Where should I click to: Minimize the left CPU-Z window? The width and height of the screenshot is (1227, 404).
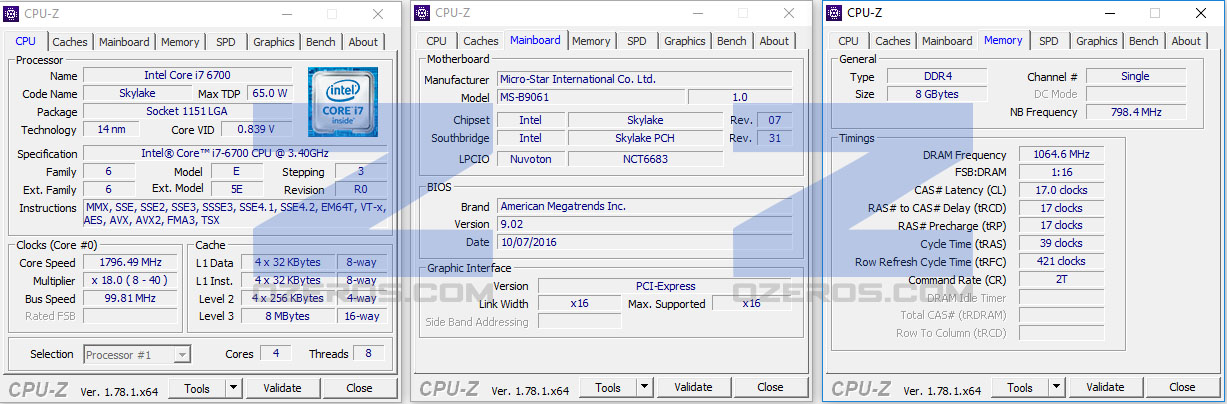pos(289,14)
